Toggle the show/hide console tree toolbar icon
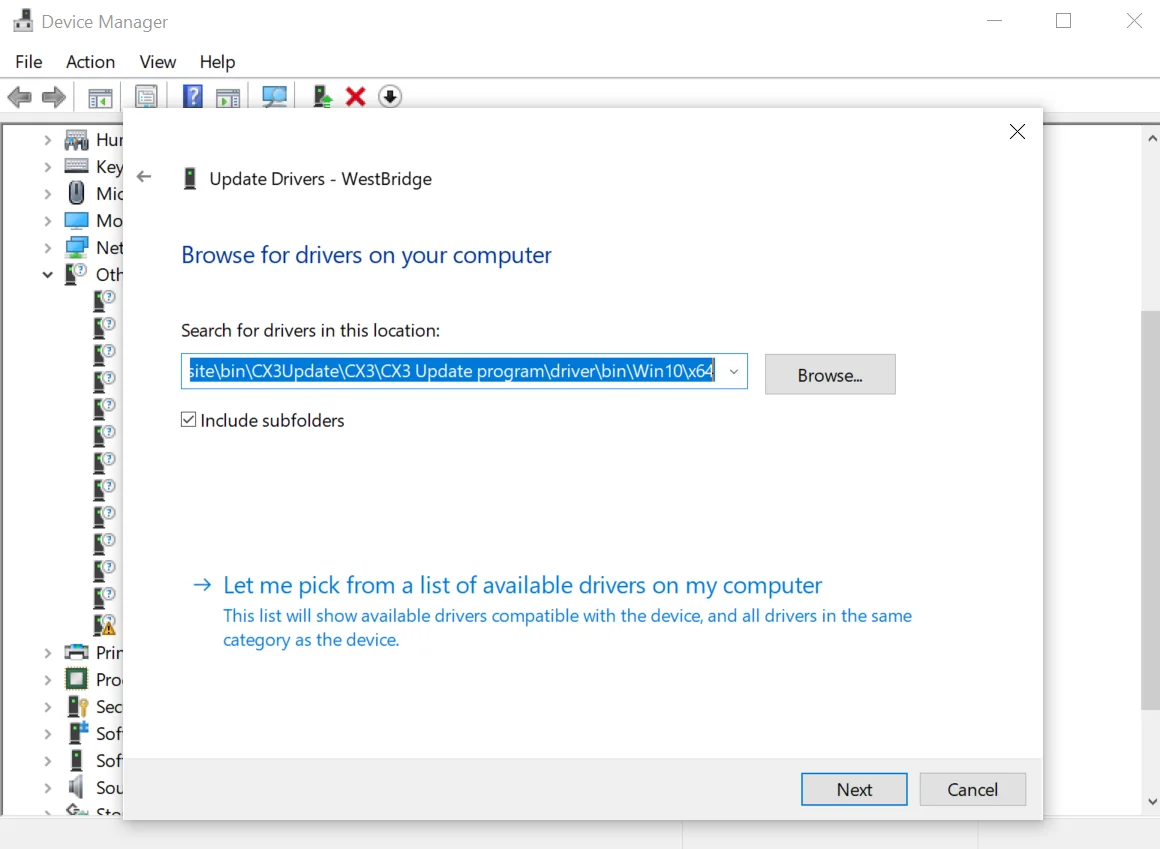Viewport: 1160px width, 849px height. pos(100,97)
